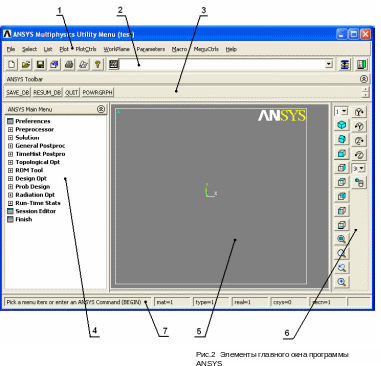Switch to Oblique view

[341, 139]
